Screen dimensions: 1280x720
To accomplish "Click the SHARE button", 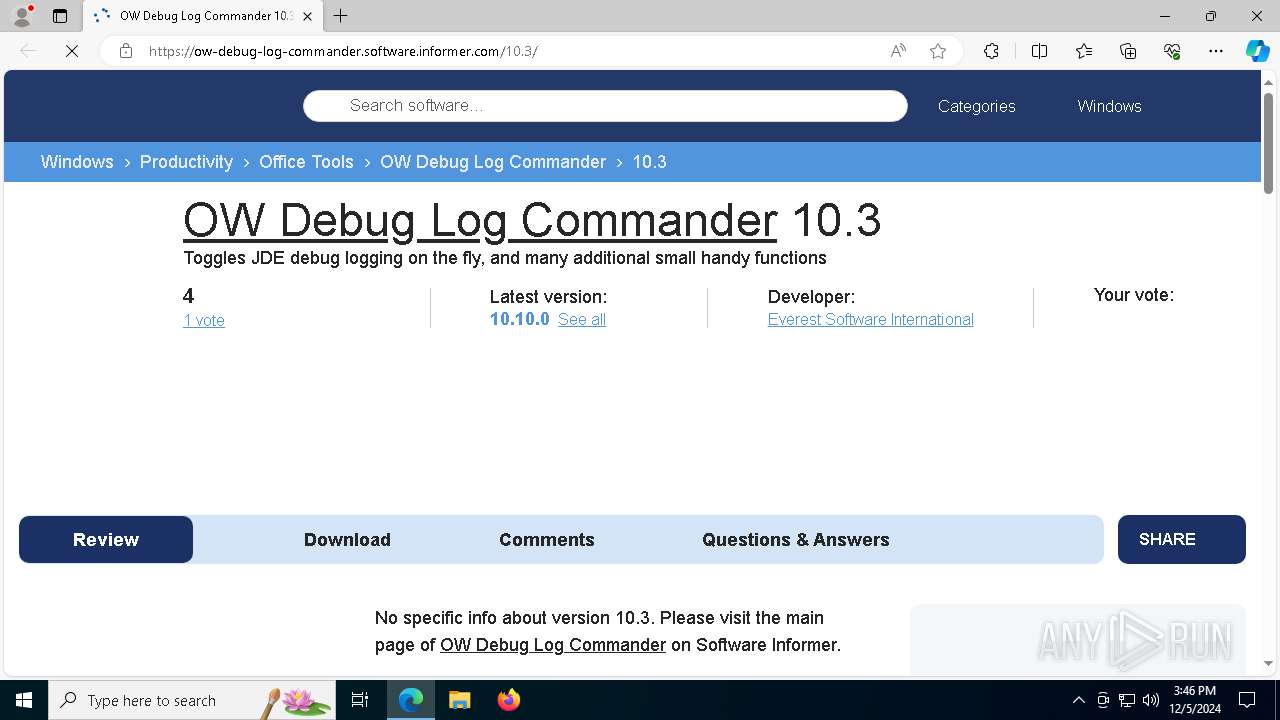I will (1182, 539).
